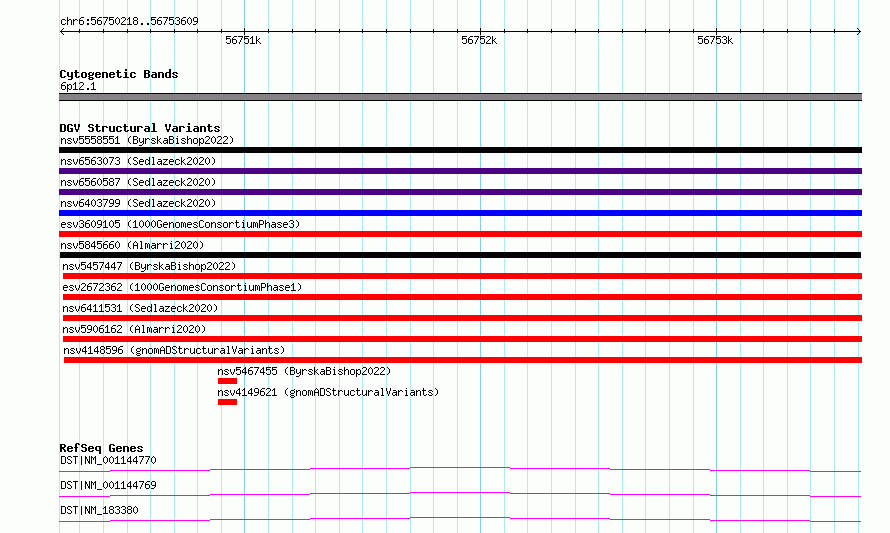Click the 56751k ruler tick label
890x533 pixels.
[243, 40]
